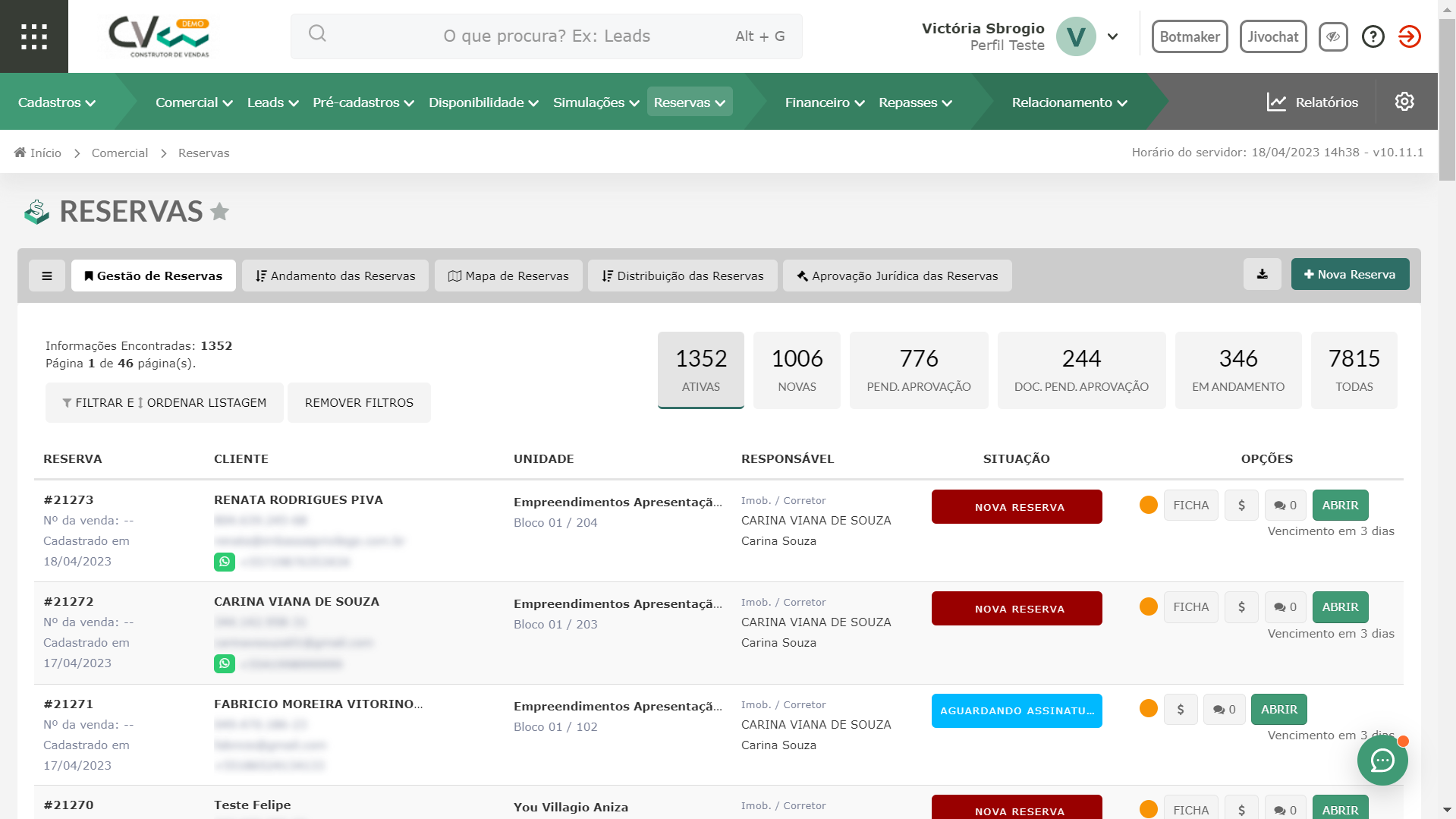This screenshot has width=1456, height=819.
Task: Select the Ativas 1352 status filter
Action: click(700, 370)
